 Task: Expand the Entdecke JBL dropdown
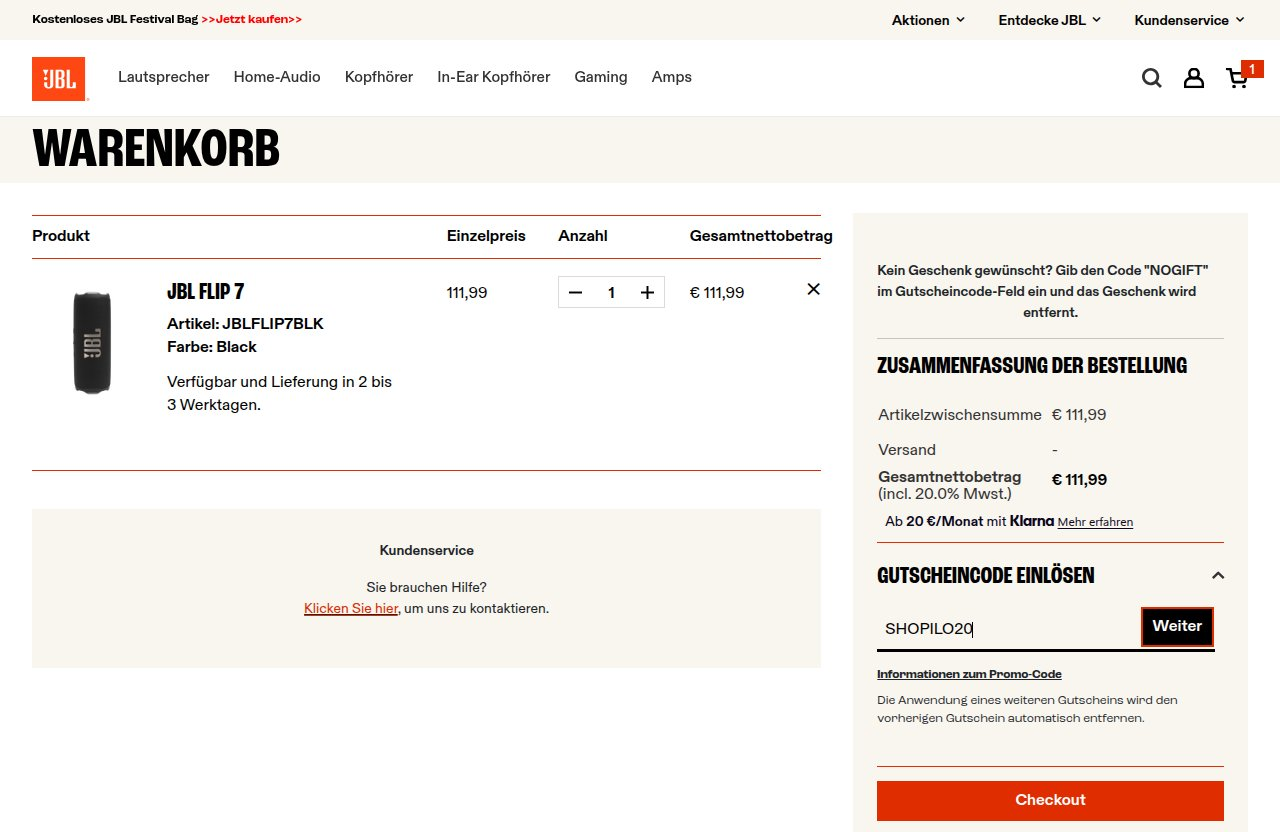1050,20
